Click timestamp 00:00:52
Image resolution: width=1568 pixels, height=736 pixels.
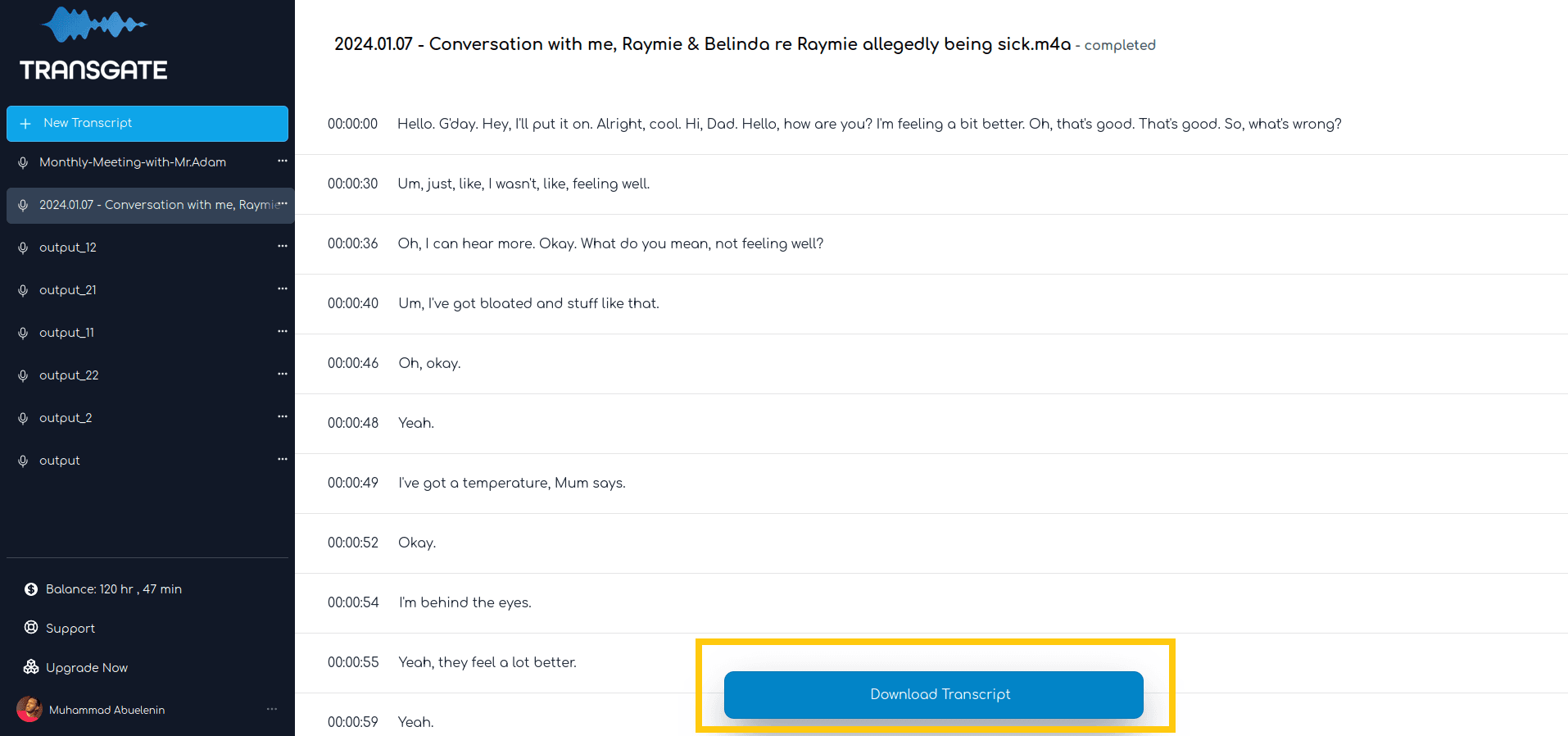point(353,543)
